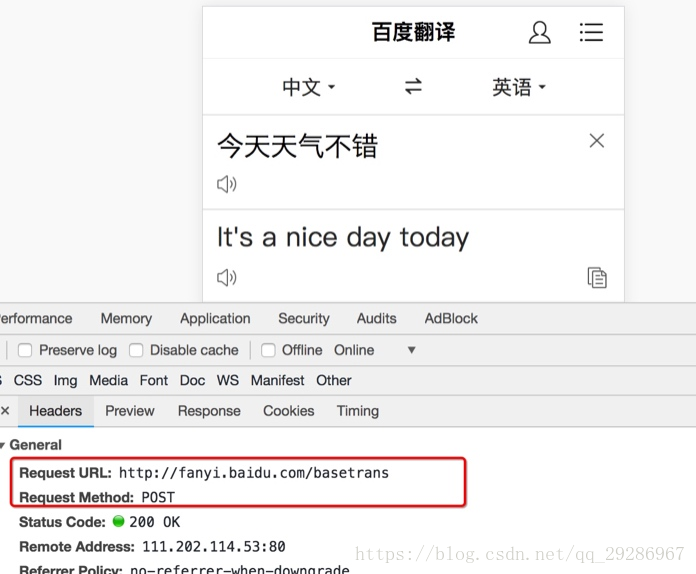Open the 英语 target language dropdown
Screen dimensions: 696x574
(x=519, y=87)
